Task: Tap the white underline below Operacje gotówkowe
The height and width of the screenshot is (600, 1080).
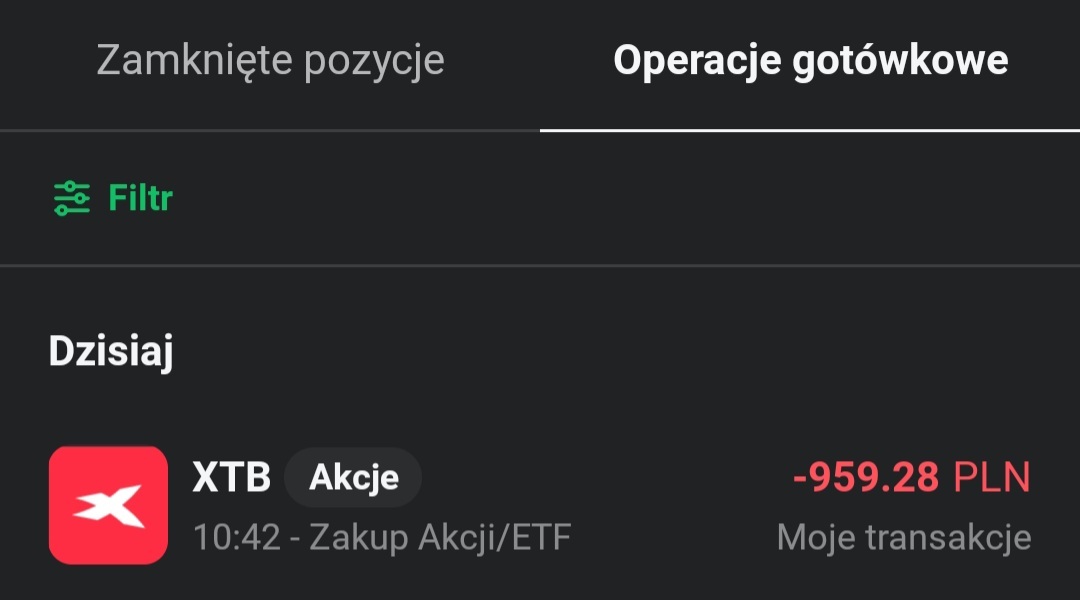Action: click(810, 130)
